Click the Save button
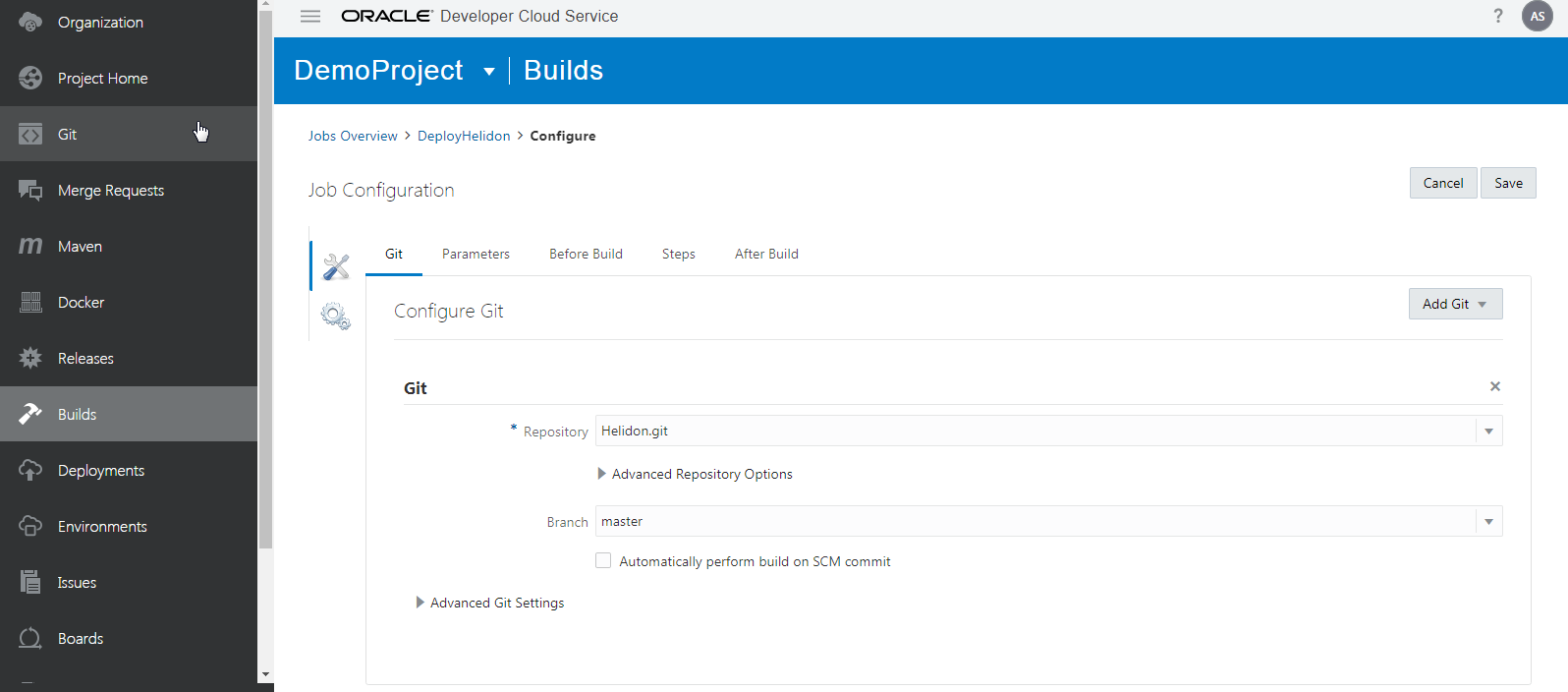 (1508, 183)
